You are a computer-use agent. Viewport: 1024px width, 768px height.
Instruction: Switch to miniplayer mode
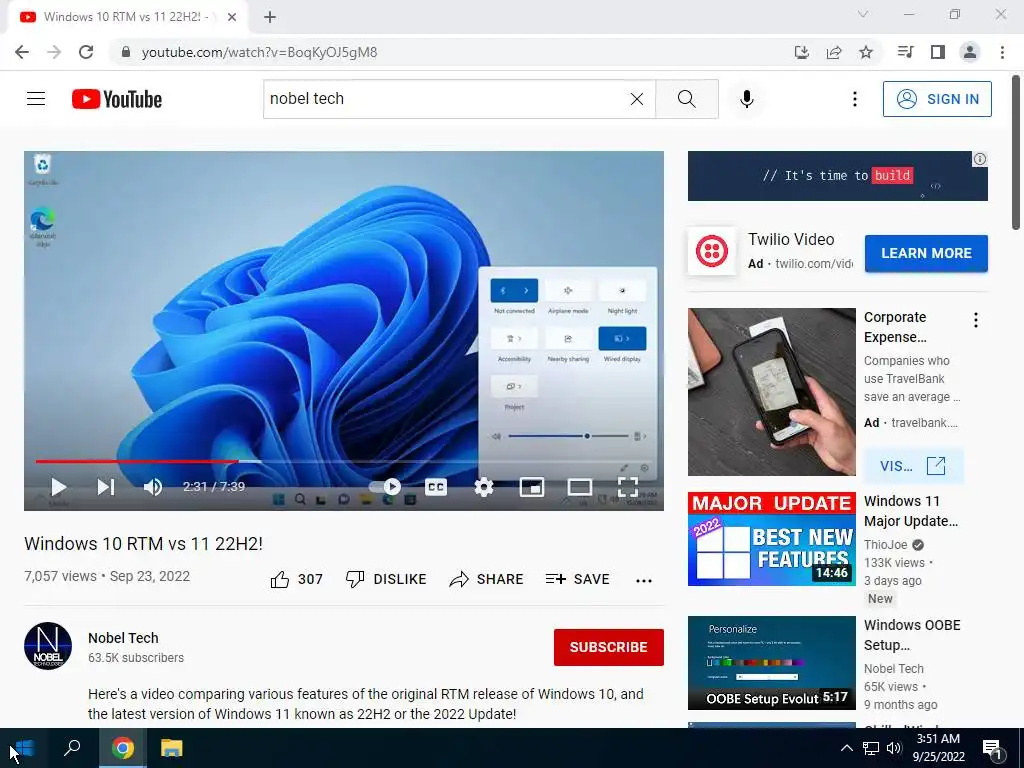(x=532, y=487)
